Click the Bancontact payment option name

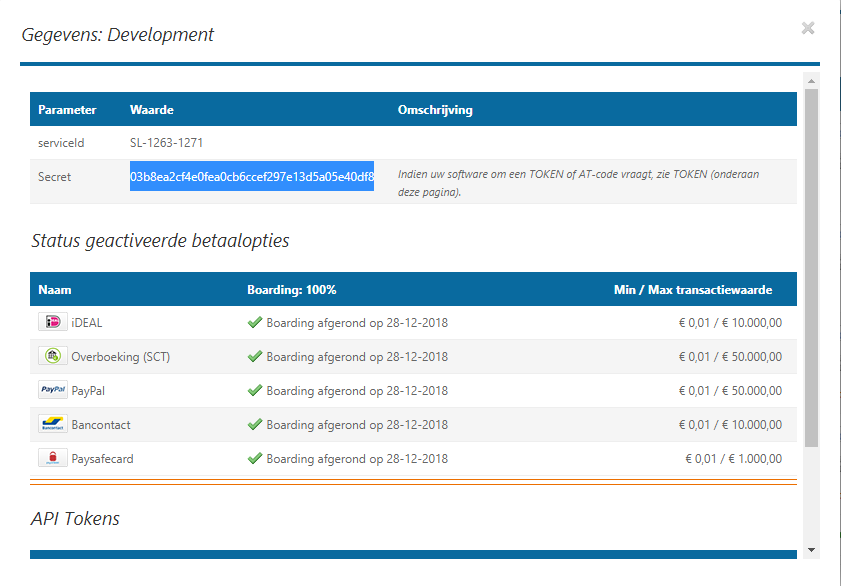coord(101,425)
